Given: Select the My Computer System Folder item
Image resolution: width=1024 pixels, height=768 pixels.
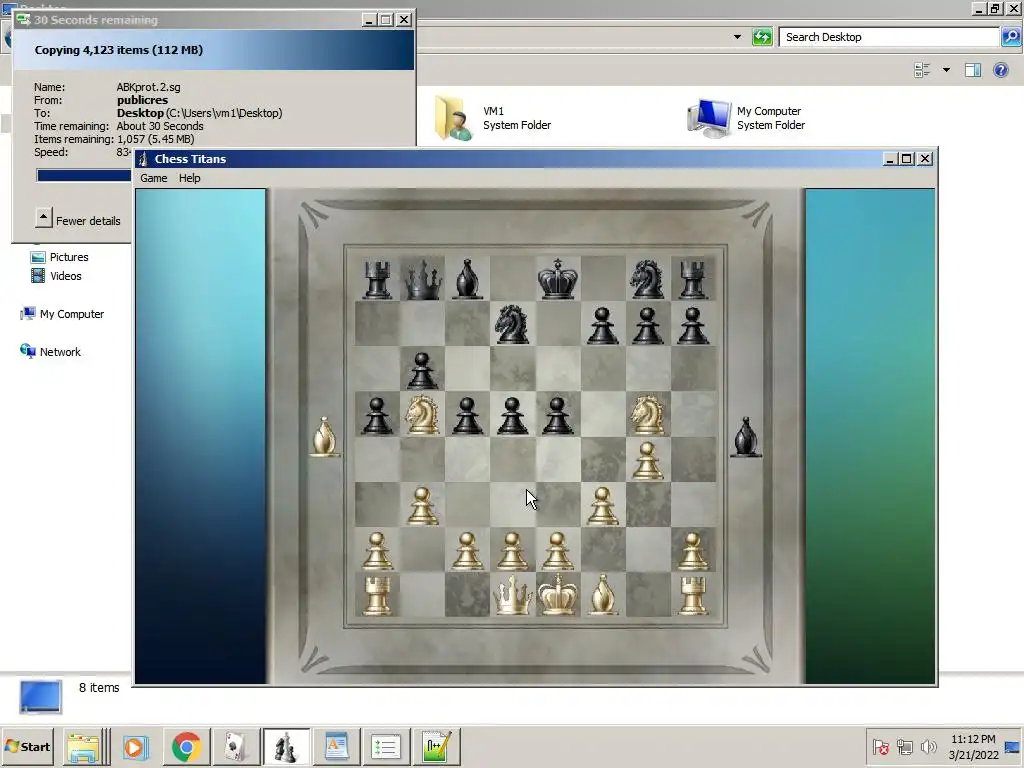Looking at the screenshot, I should pos(746,118).
